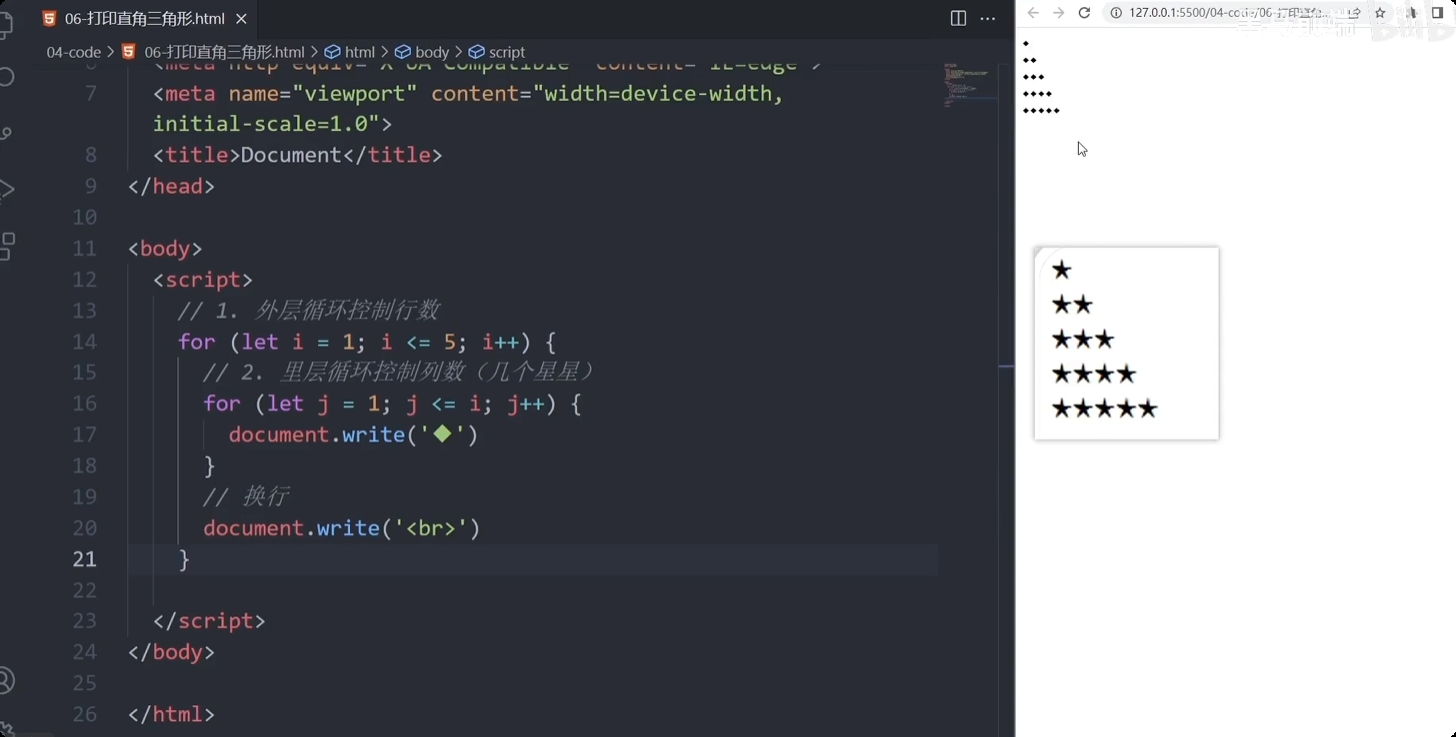Click the comment '// 1. 外层循环控制行数'
This screenshot has height=737, width=1456.
309,310
